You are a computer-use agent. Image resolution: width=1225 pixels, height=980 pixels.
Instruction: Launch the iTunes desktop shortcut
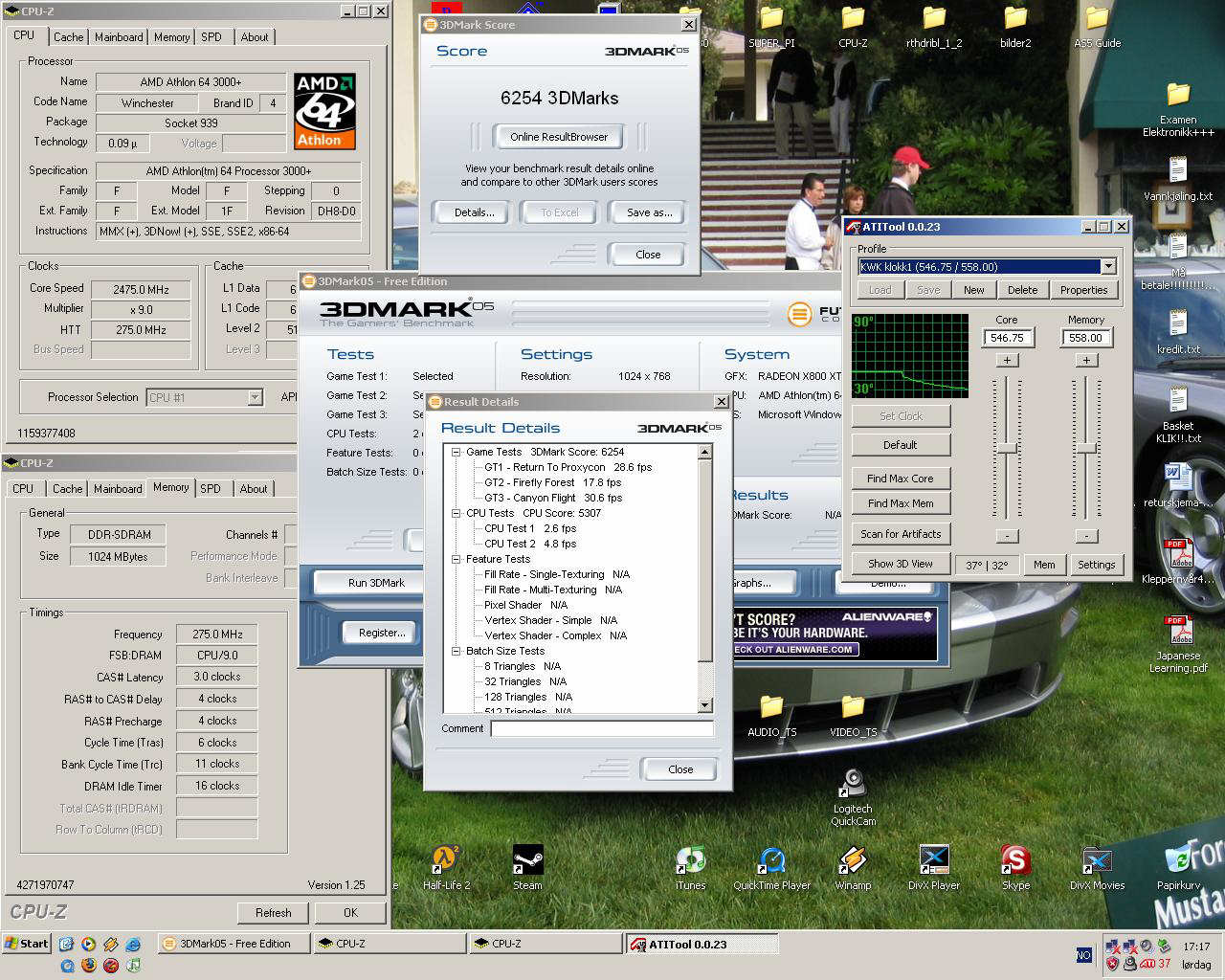[690, 869]
